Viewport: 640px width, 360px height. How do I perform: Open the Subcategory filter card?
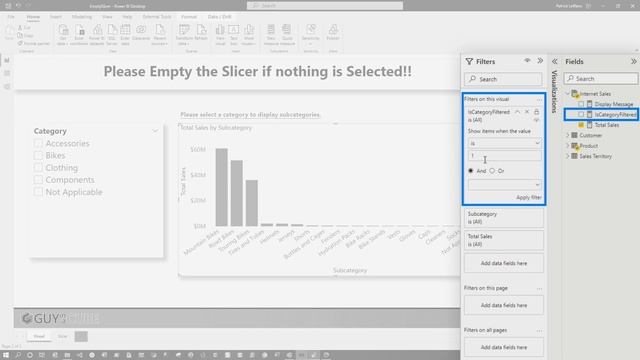504,218
